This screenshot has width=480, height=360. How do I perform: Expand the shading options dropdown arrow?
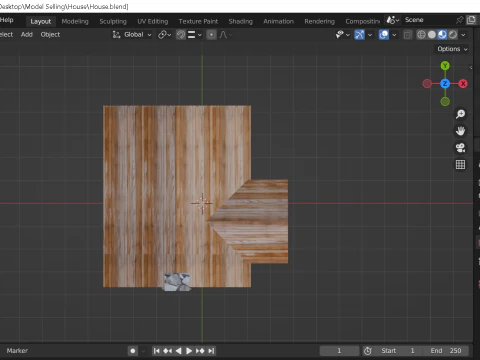463,35
